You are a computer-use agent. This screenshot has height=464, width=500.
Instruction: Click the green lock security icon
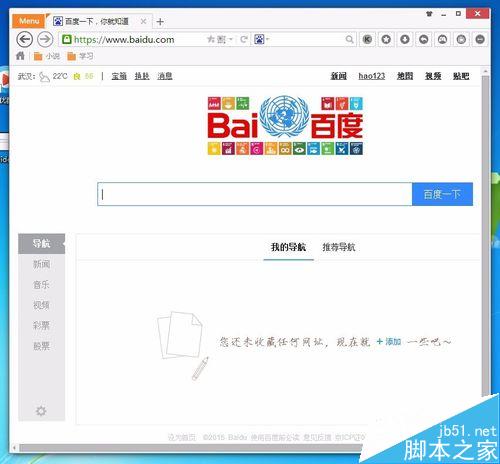click(x=67, y=39)
